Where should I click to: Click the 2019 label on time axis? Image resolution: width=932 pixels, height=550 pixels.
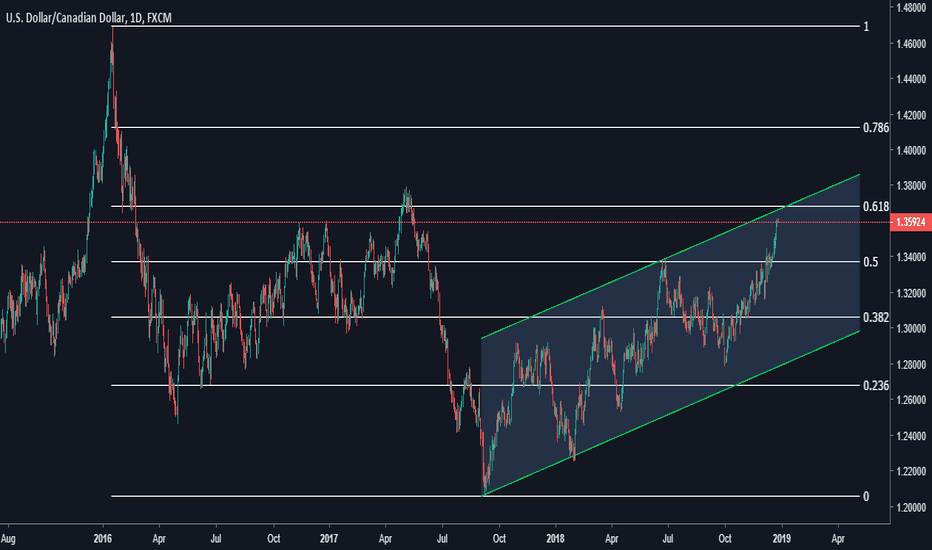[782, 539]
